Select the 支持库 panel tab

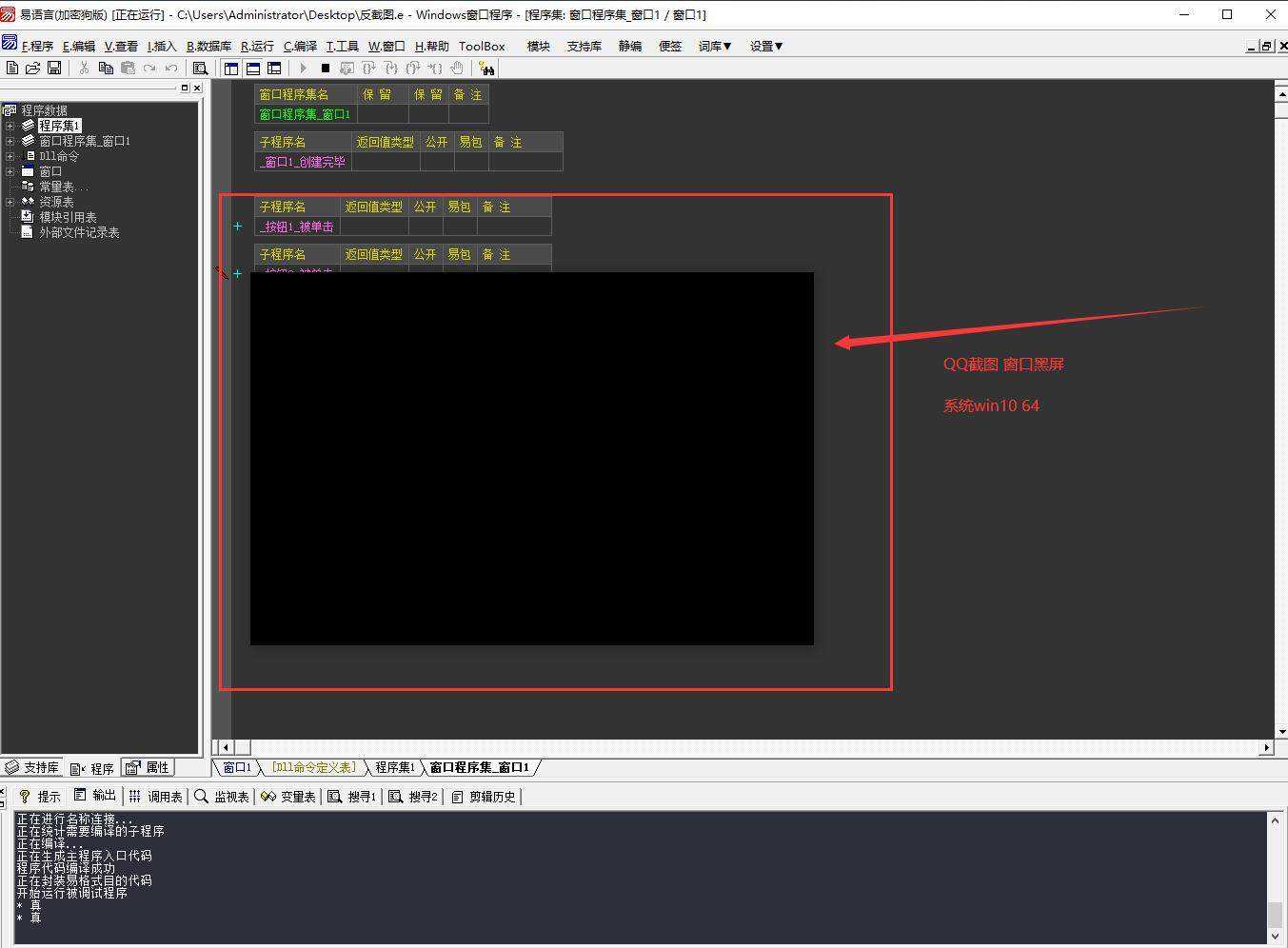pyautogui.click(x=32, y=767)
